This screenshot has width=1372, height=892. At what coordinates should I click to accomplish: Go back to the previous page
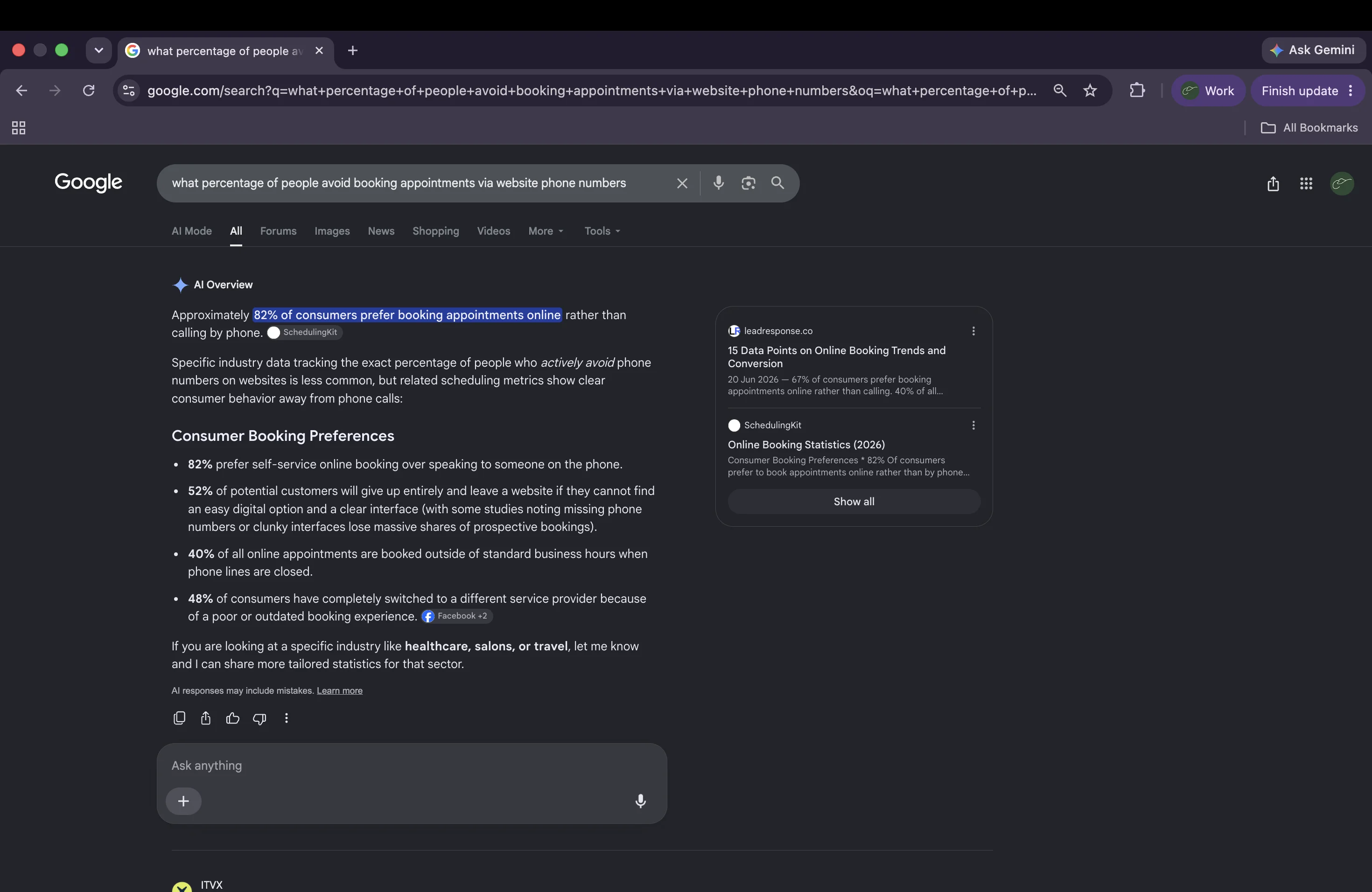click(21, 91)
